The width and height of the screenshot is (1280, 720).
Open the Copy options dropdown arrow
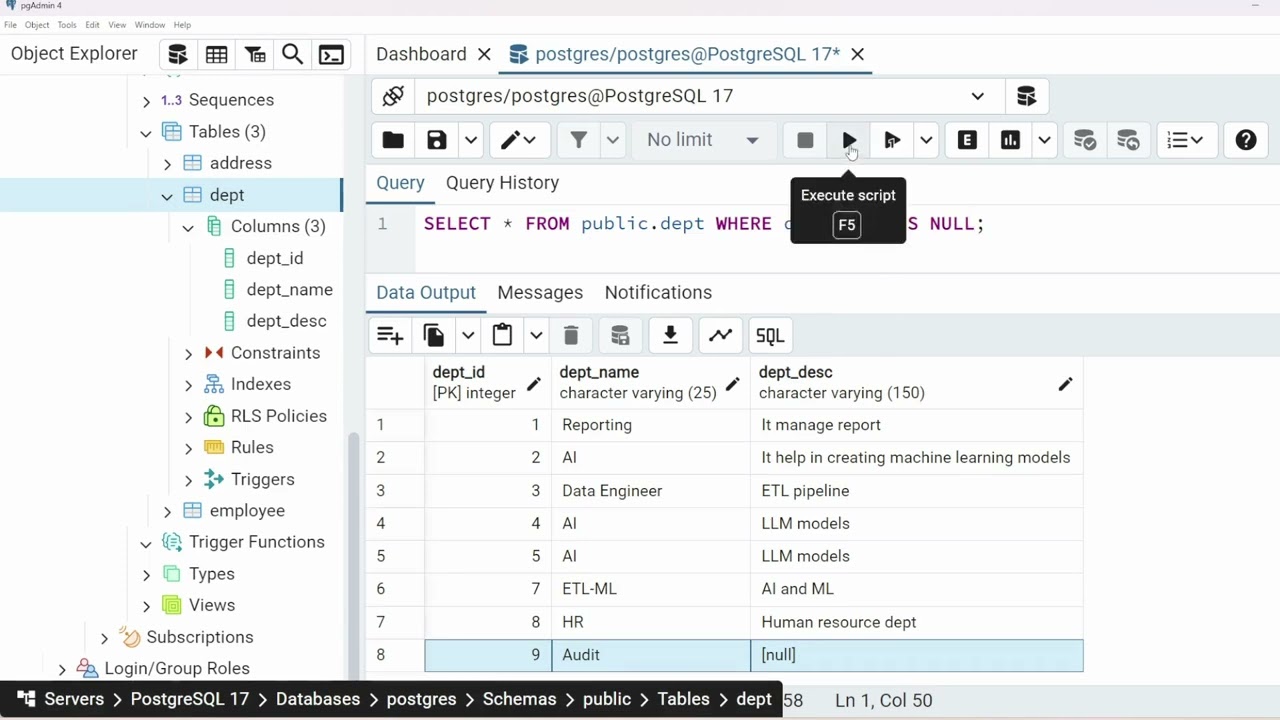tap(468, 336)
